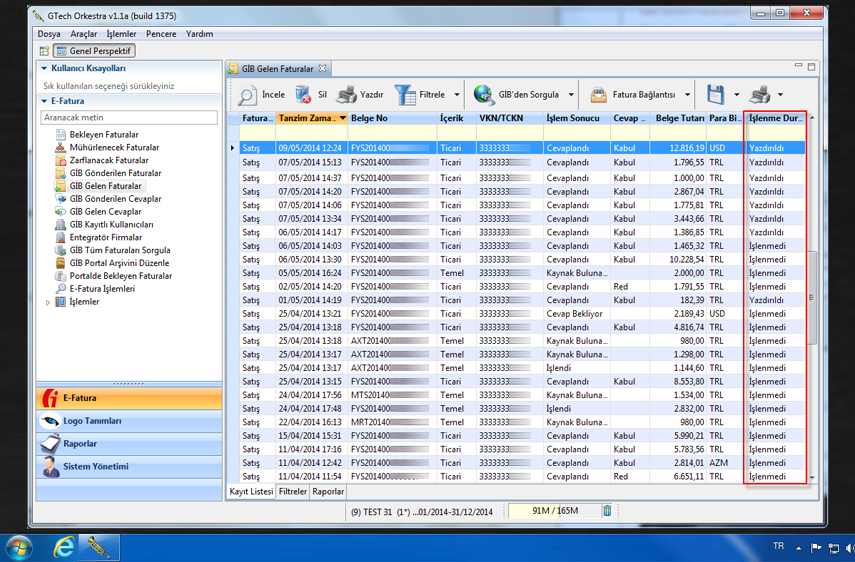
Task: Open the Filtrele dropdown arrow
Action: click(x=457, y=95)
